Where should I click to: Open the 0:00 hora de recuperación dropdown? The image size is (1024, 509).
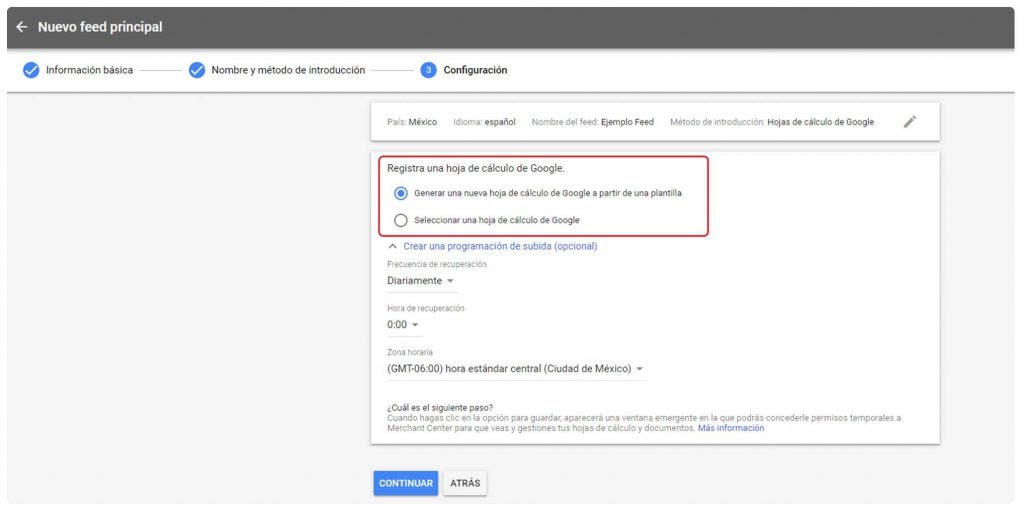(403, 325)
